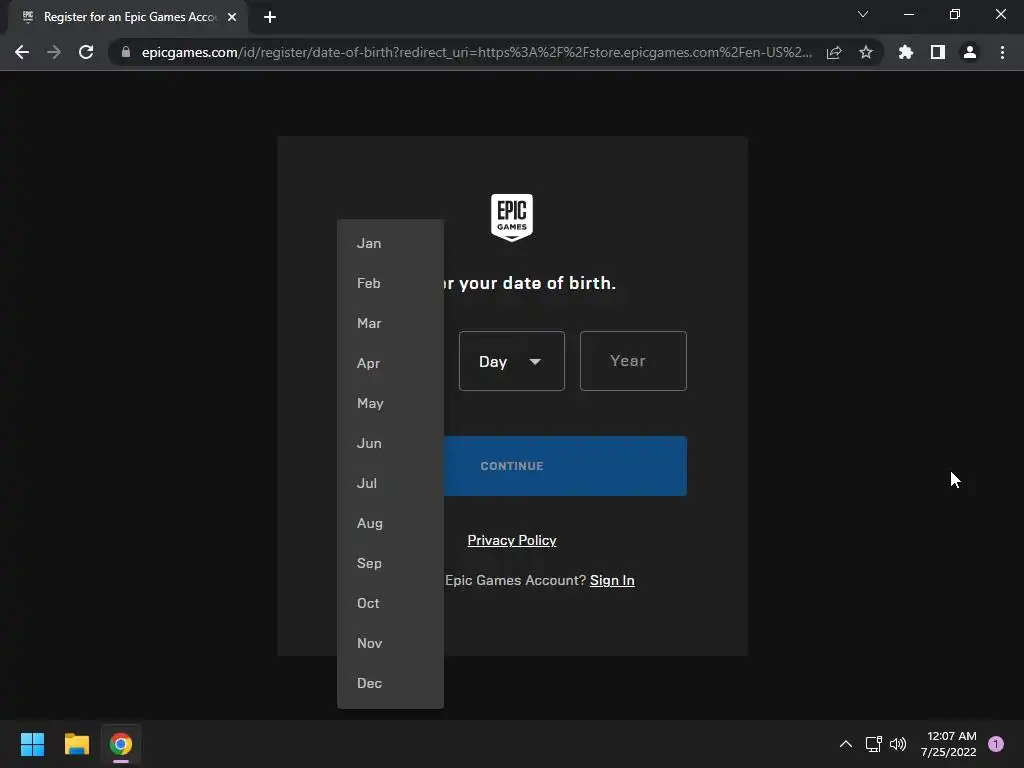1024x768 pixels.
Task: Click the Year input field
Action: tap(633, 361)
